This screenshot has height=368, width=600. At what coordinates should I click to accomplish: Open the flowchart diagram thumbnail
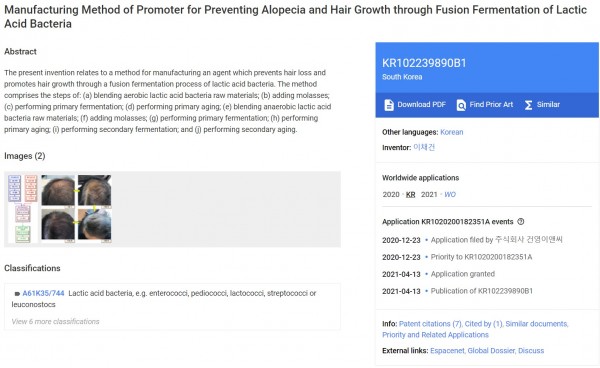pyautogui.click(x=23, y=208)
